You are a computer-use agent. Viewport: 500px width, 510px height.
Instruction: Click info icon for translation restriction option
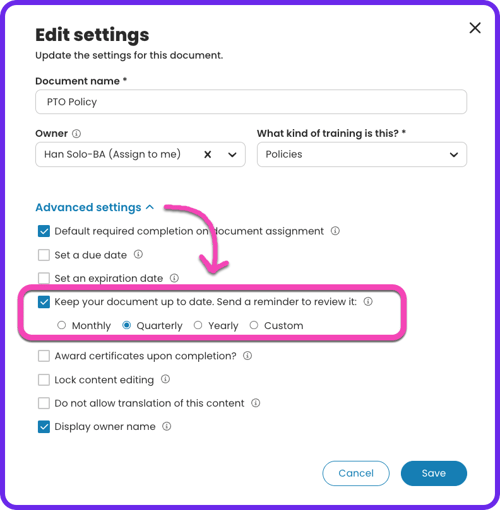point(256,403)
